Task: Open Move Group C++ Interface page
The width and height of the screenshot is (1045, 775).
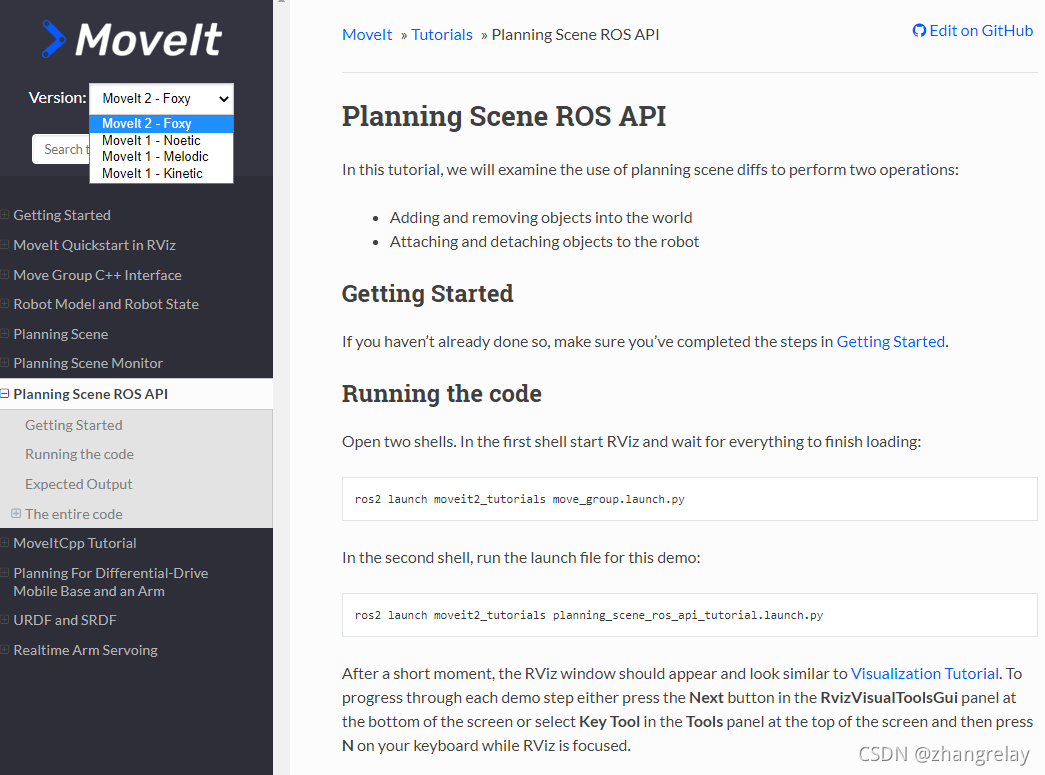Action: tap(97, 275)
